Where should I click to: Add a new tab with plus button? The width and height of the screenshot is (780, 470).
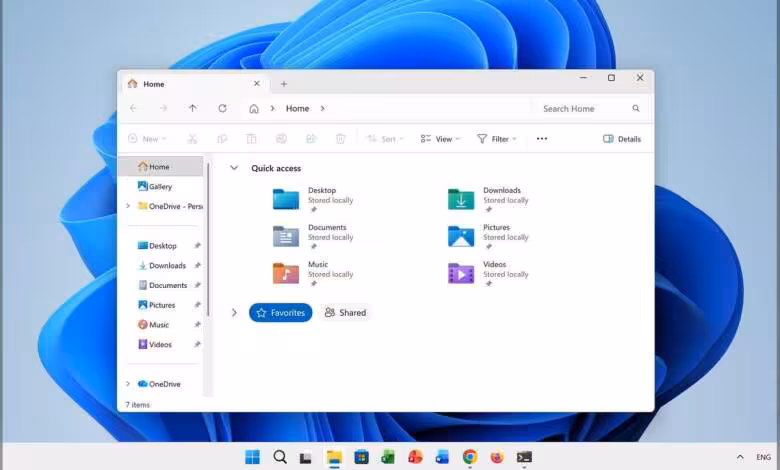tap(284, 84)
